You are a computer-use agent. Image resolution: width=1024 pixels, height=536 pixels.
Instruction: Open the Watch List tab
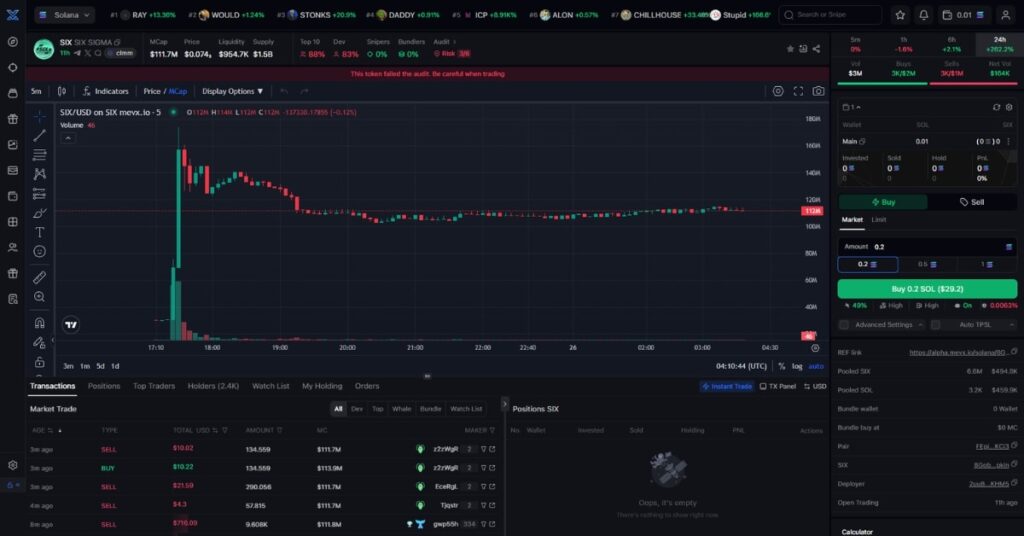[x=270, y=386]
